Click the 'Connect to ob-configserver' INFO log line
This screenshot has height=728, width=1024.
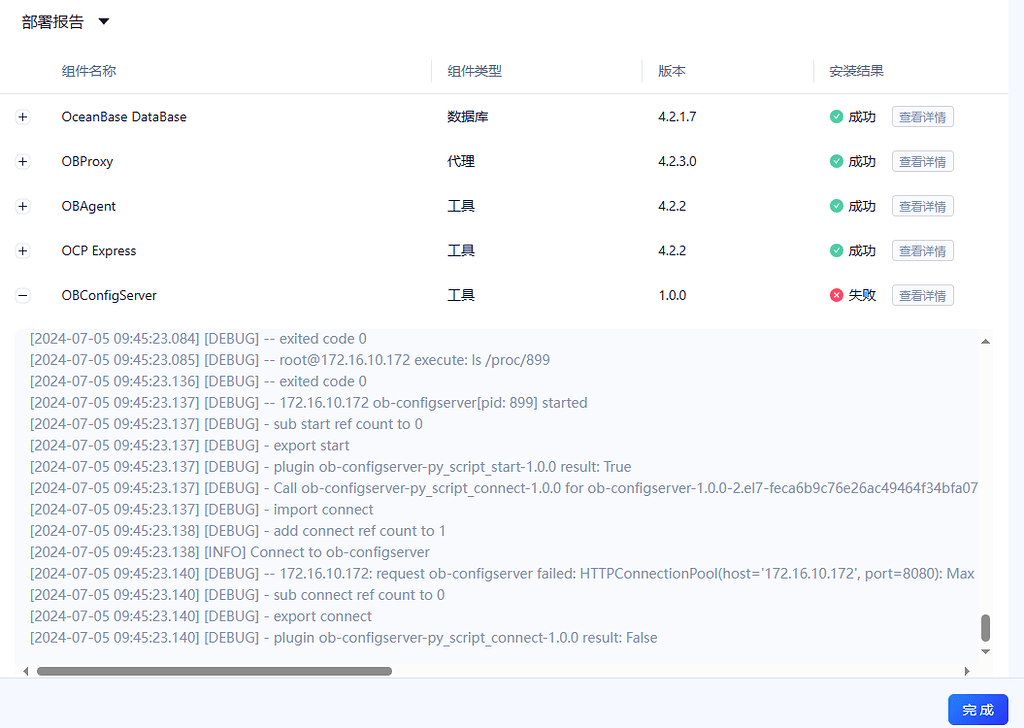pyautogui.click(x=230, y=552)
